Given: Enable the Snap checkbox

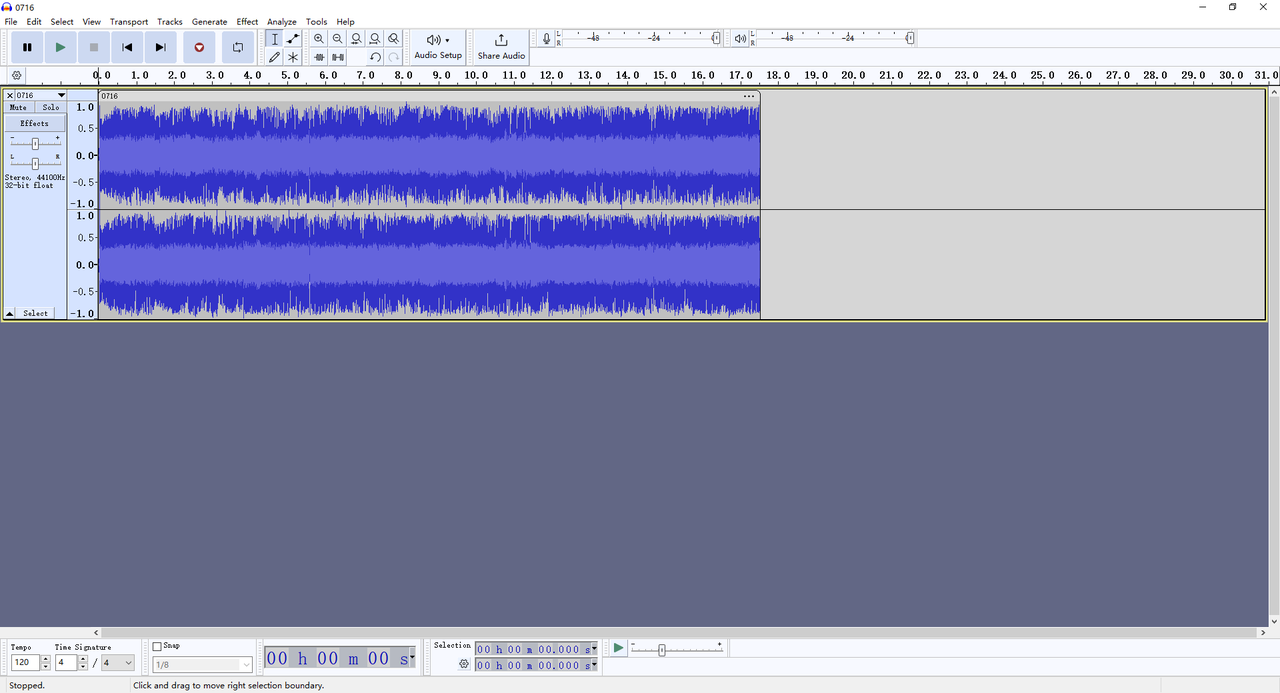Looking at the screenshot, I should point(157,646).
